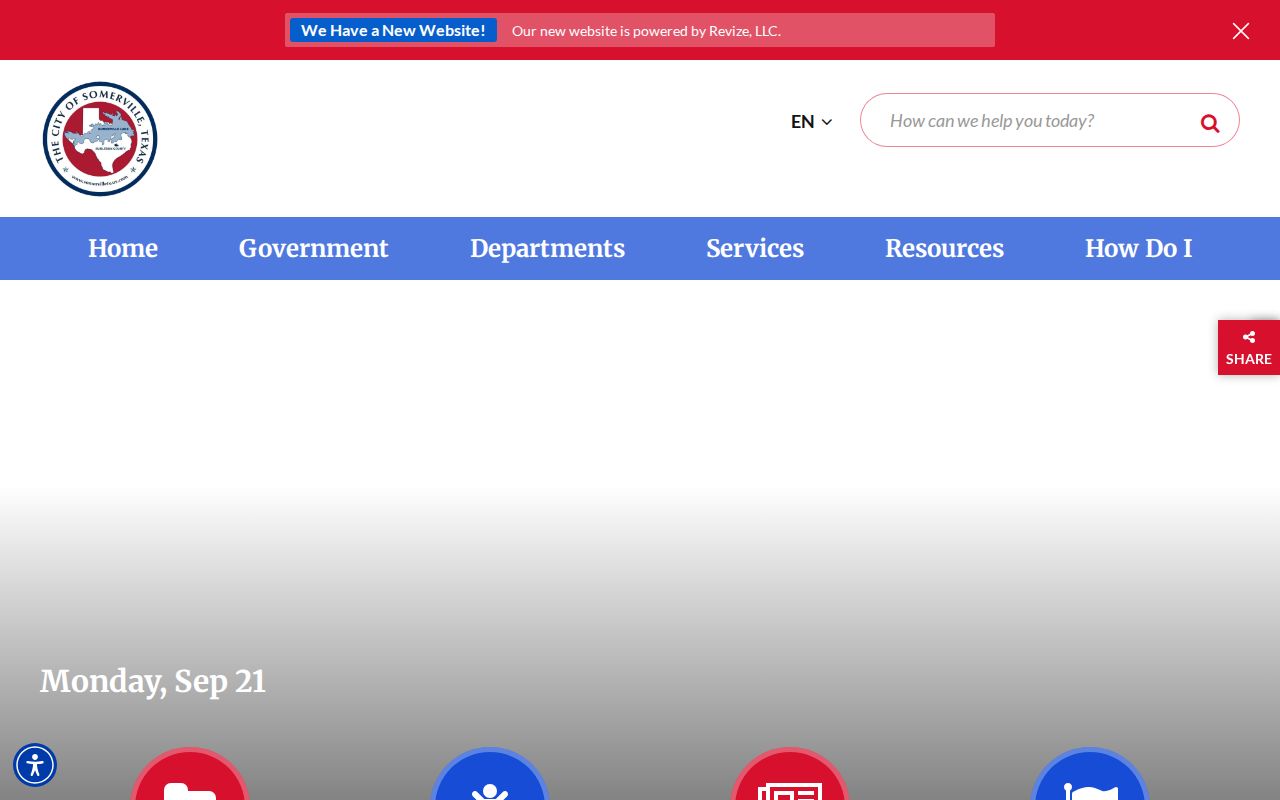Open the Government menu
Viewport: 1280px width, 800px height.
click(x=314, y=248)
